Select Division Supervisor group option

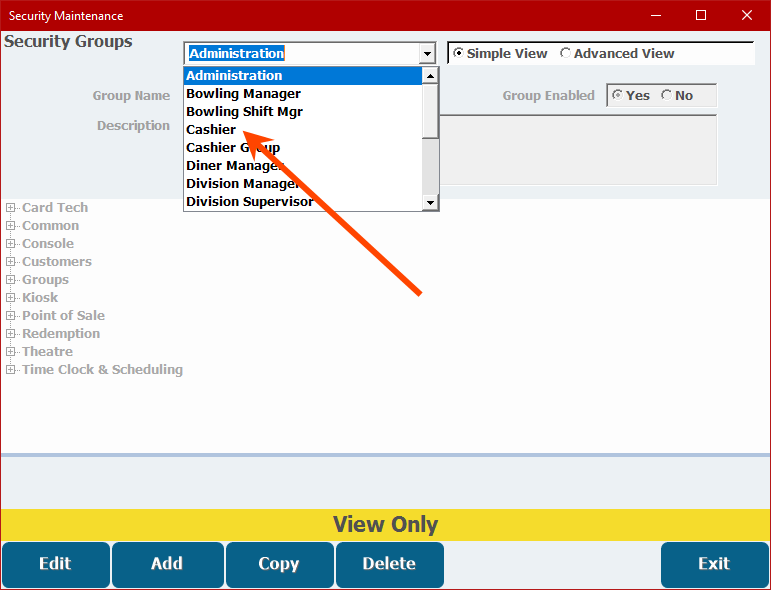(x=249, y=202)
